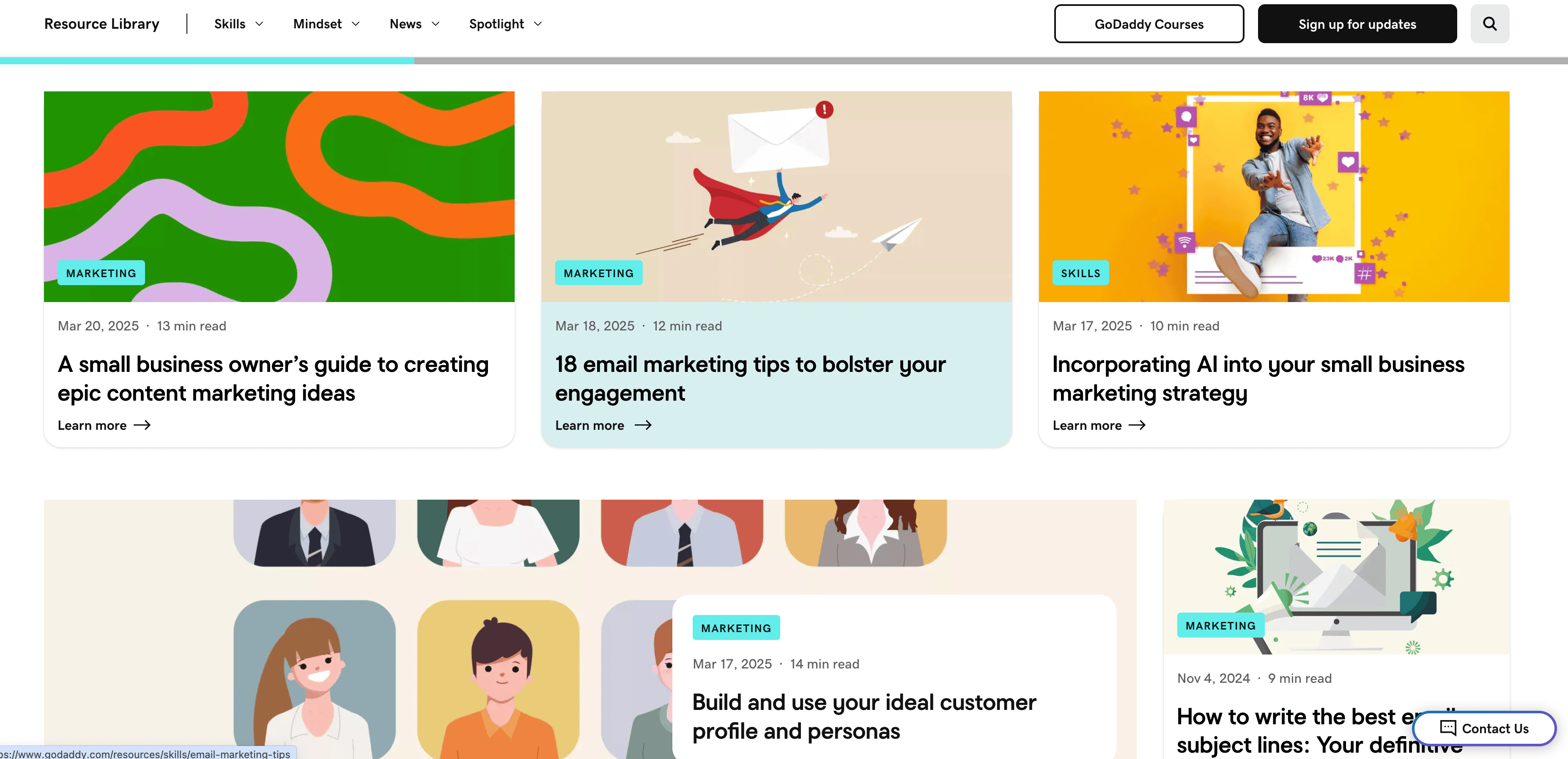Expand the Spotlight dropdown chevron
The width and height of the screenshot is (1568, 759).
pos(538,24)
